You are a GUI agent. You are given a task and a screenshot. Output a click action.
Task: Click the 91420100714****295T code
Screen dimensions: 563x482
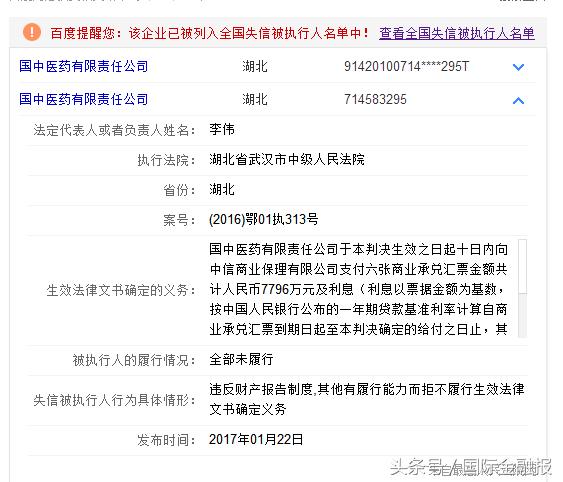[406, 66]
